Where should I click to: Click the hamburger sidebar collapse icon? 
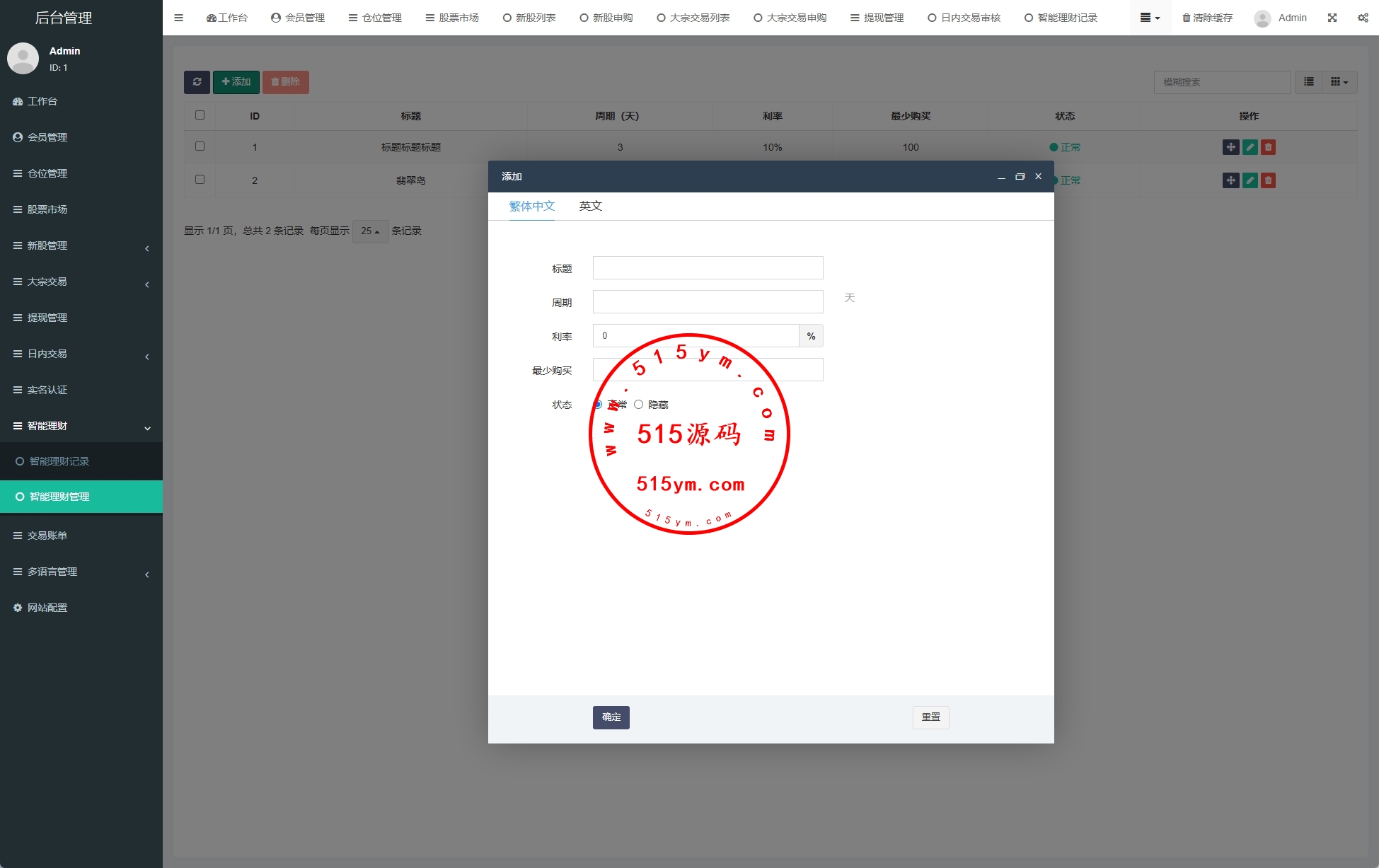(178, 18)
